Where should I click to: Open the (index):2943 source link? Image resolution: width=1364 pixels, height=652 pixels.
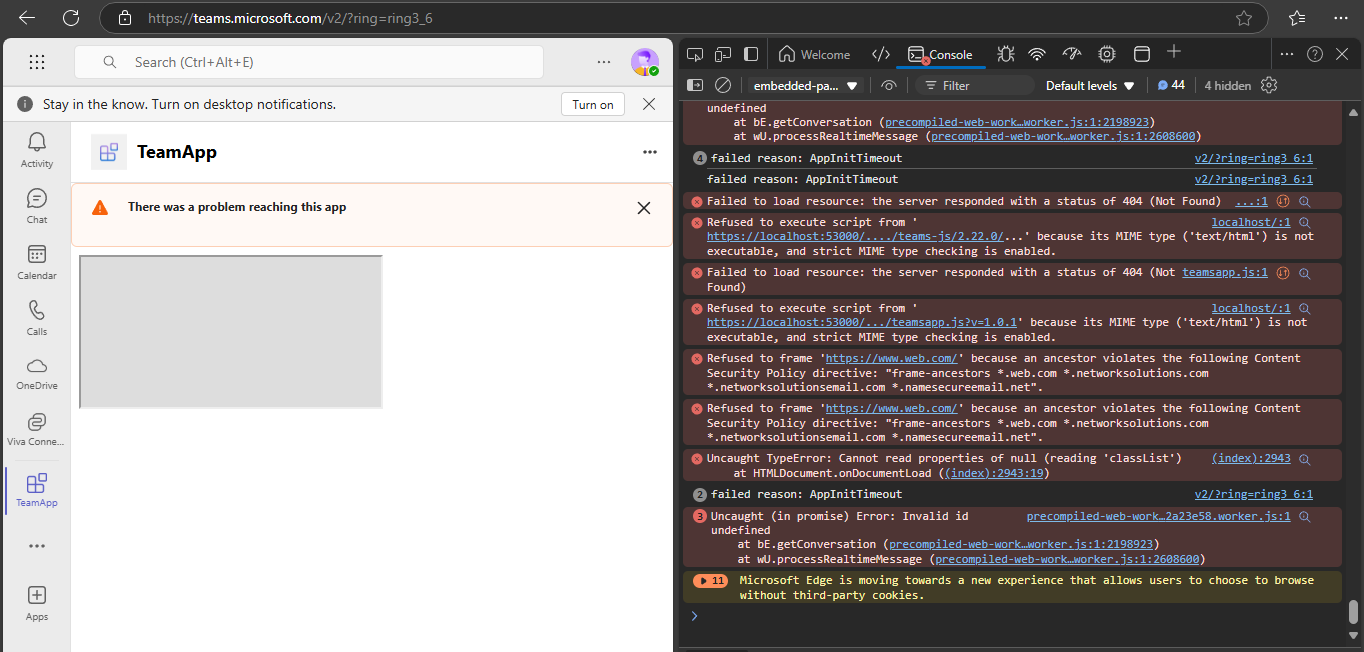[1251, 458]
